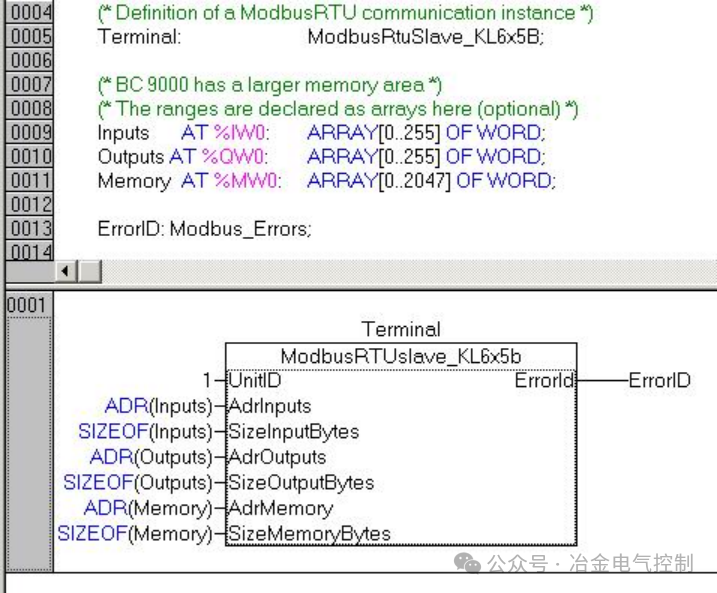Click network number 0001 in the gutter
The height and width of the screenshot is (593, 717).
(x=27, y=305)
